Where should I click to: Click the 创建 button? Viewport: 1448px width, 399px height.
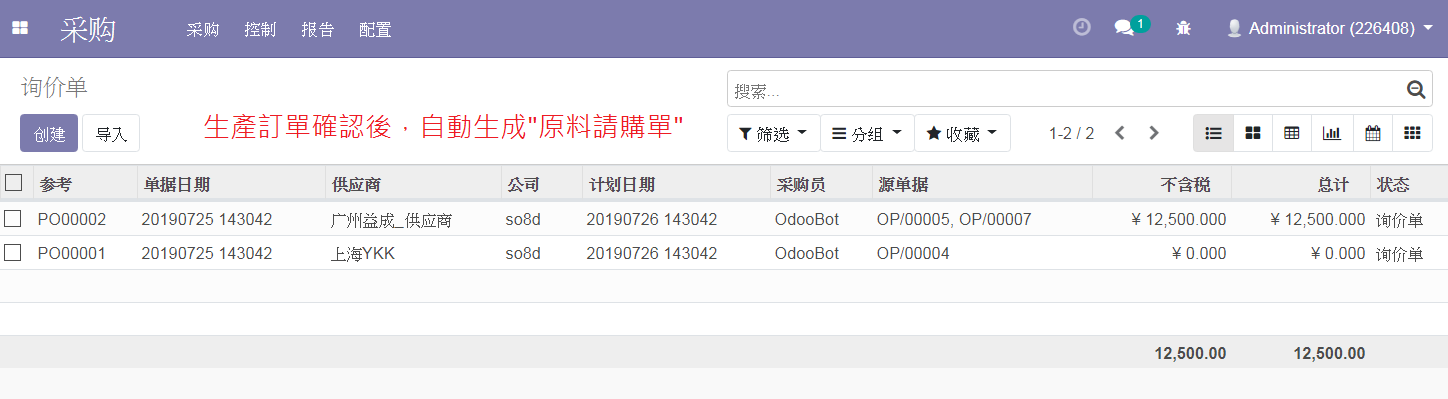coord(49,133)
